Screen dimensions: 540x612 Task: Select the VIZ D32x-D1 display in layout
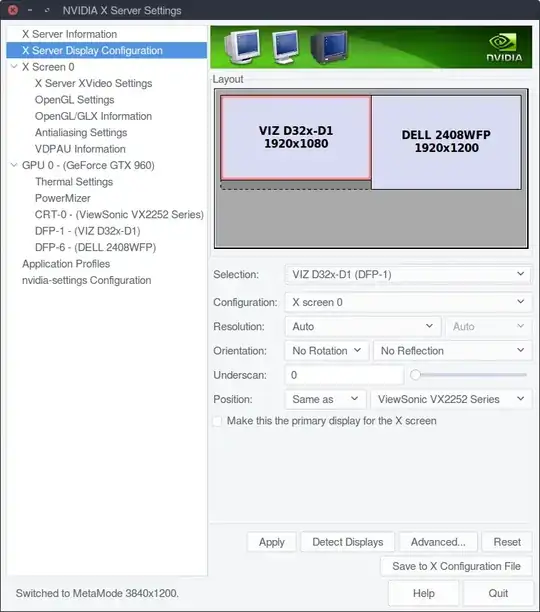click(296, 137)
